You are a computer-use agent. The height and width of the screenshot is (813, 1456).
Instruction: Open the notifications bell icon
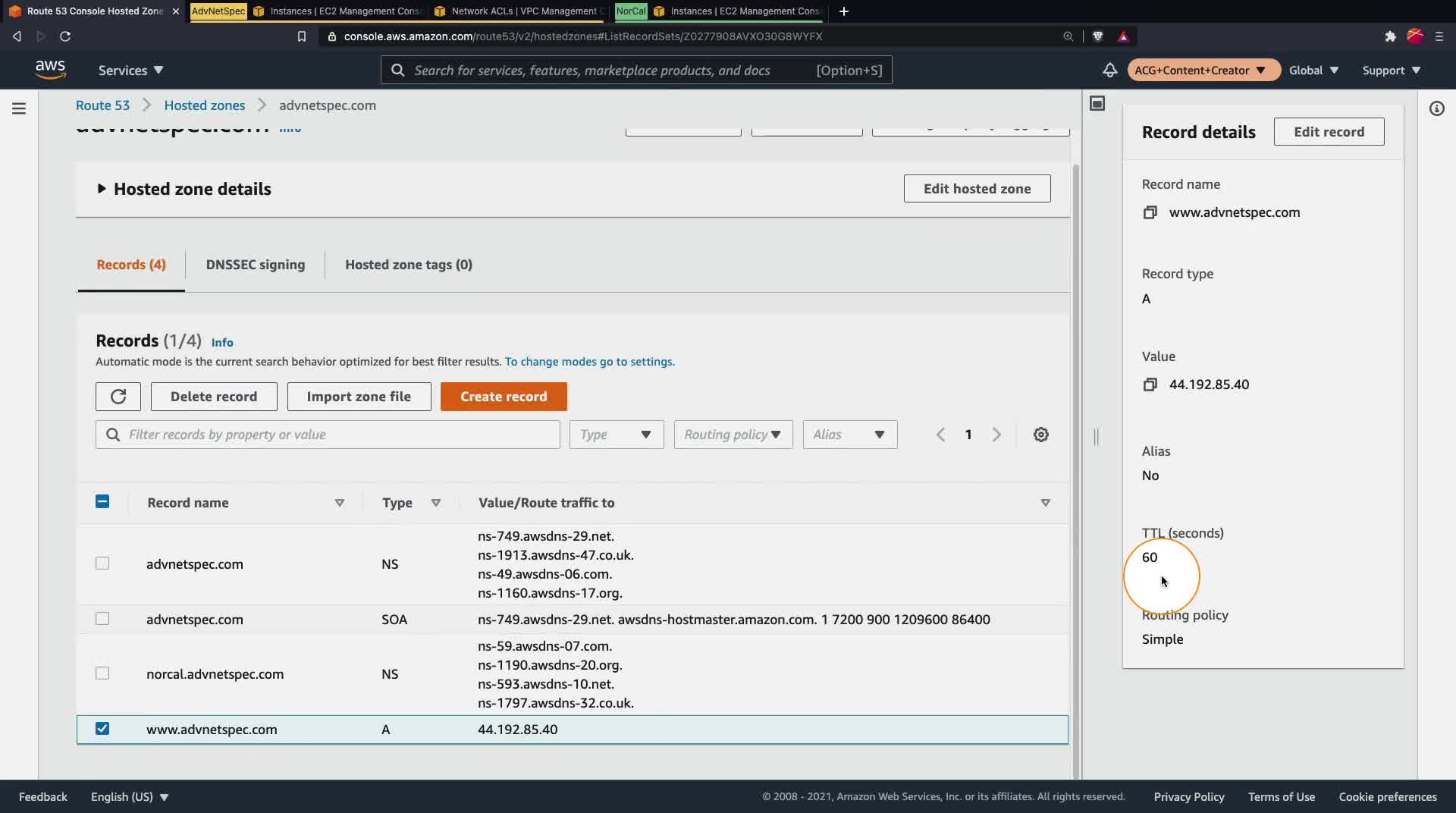1109,71
